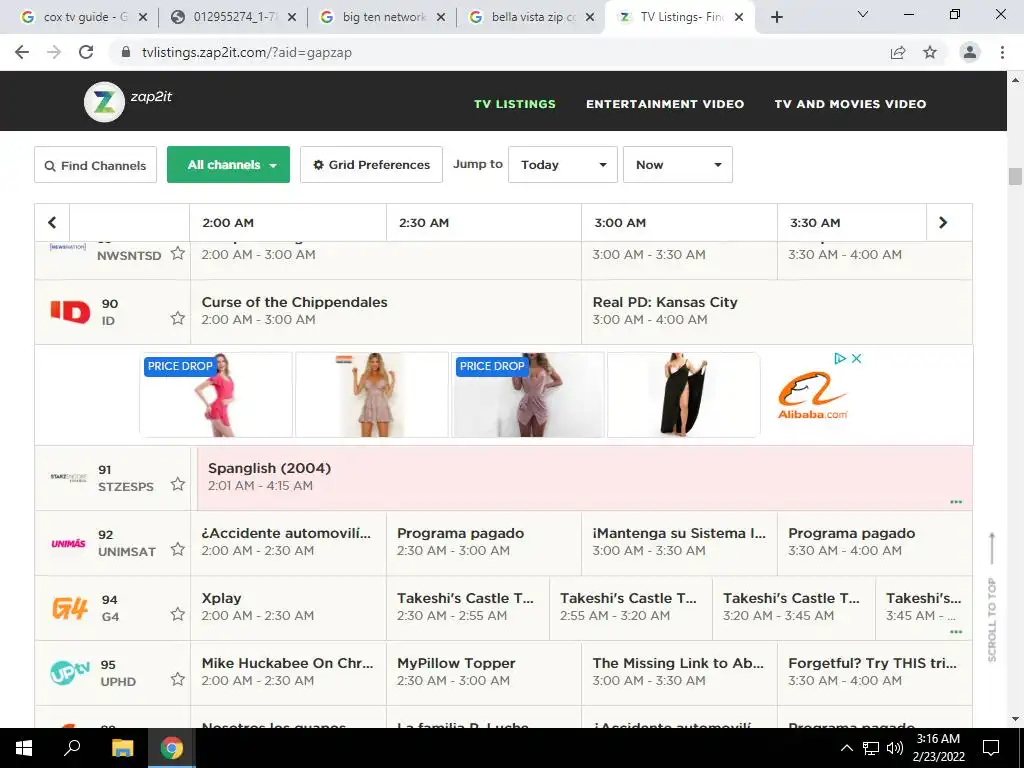Viewport: 1024px width, 768px height.
Task: Open the All channels dropdown
Action: tap(229, 165)
